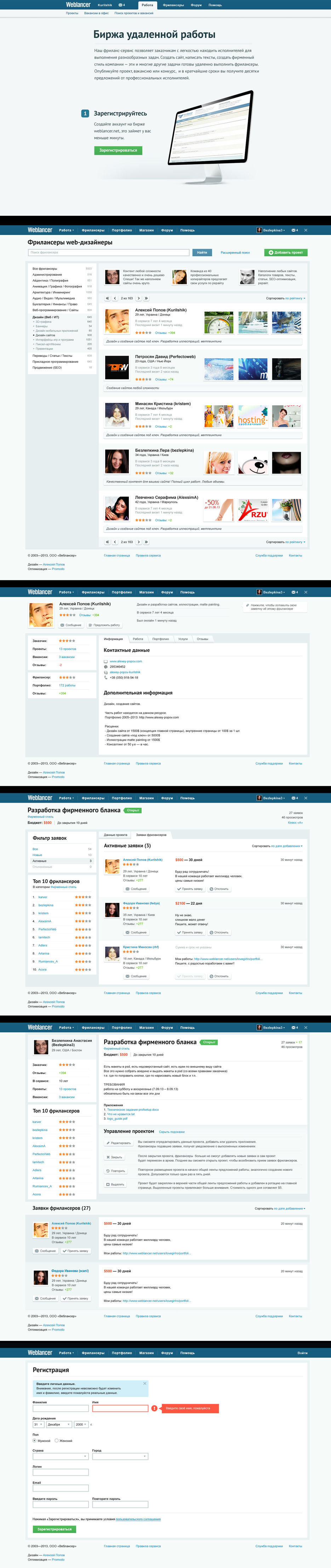The height and width of the screenshot is (1568, 331).
Task: Click the Редактировать pencil button under Управление проектом
Action: (x=118, y=1143)
